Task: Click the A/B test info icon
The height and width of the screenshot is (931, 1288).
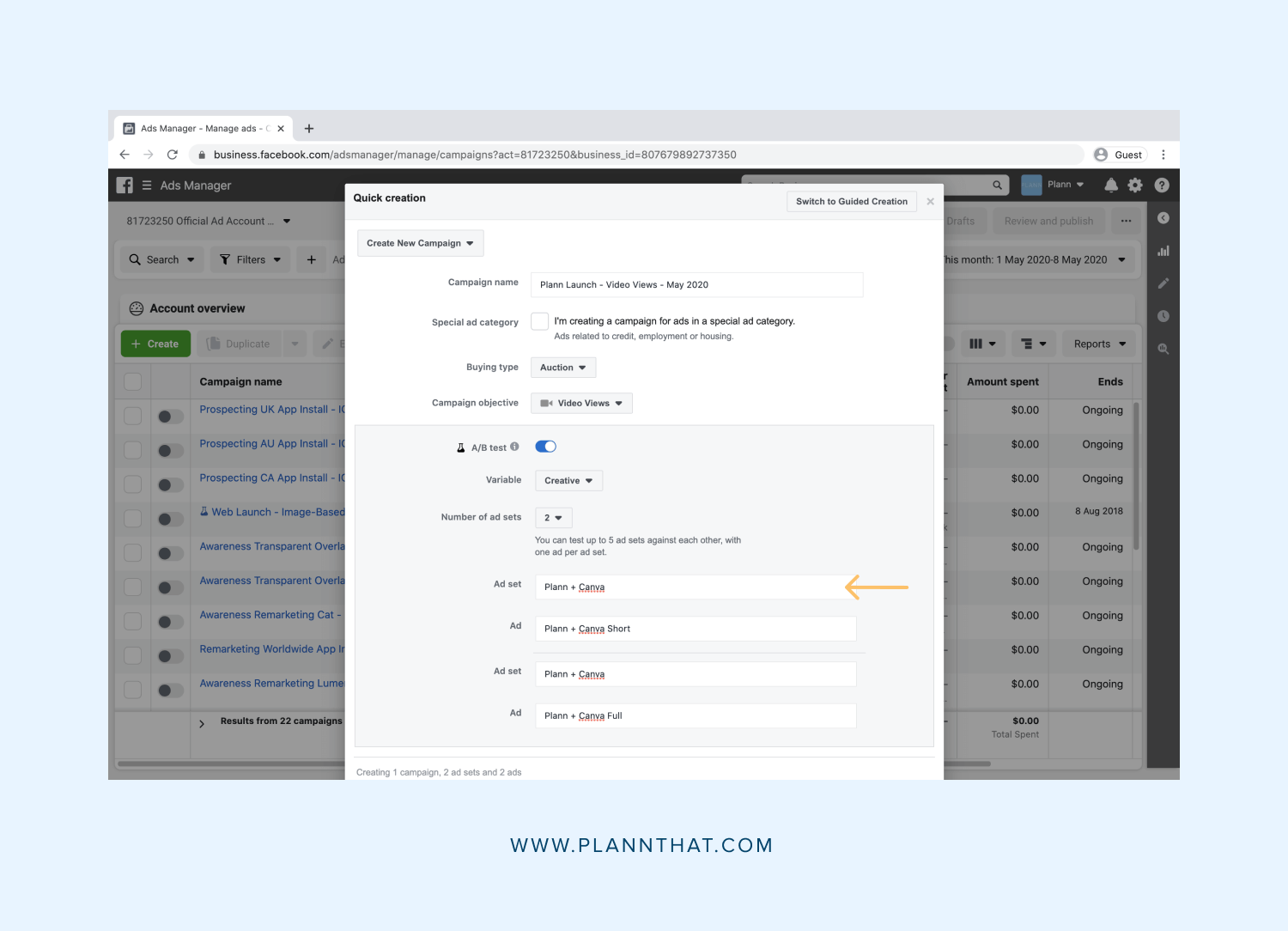Action: (x=514, y=447)
